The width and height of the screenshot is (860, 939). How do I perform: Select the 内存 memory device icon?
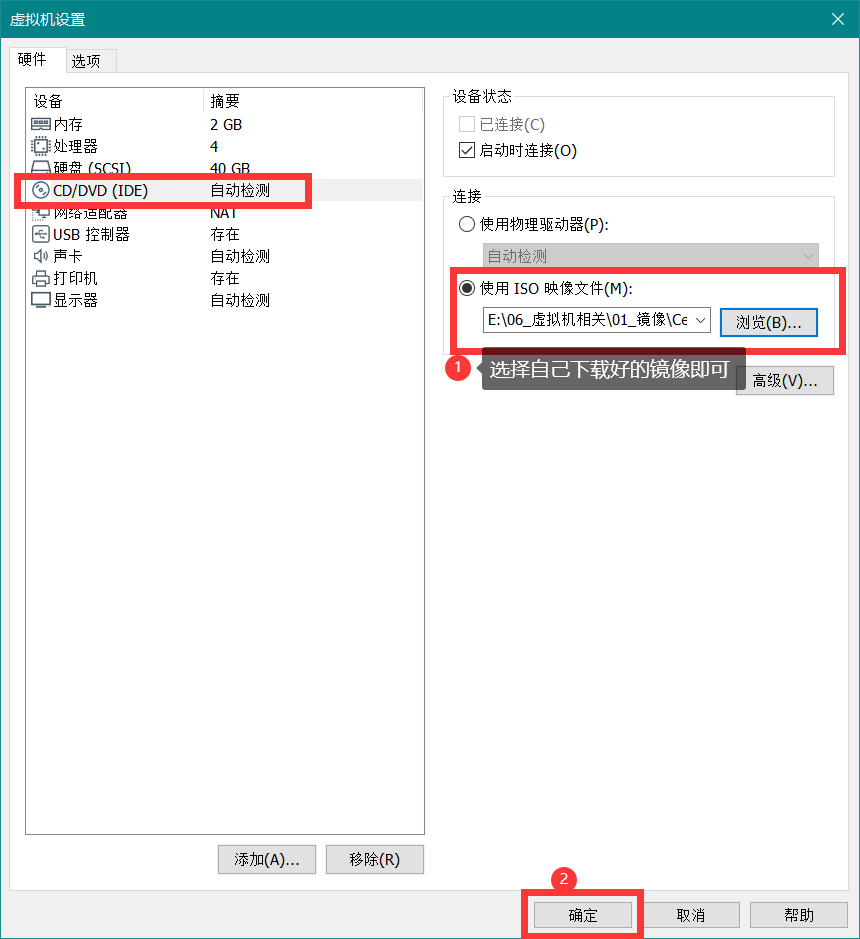tap(41, 124)
